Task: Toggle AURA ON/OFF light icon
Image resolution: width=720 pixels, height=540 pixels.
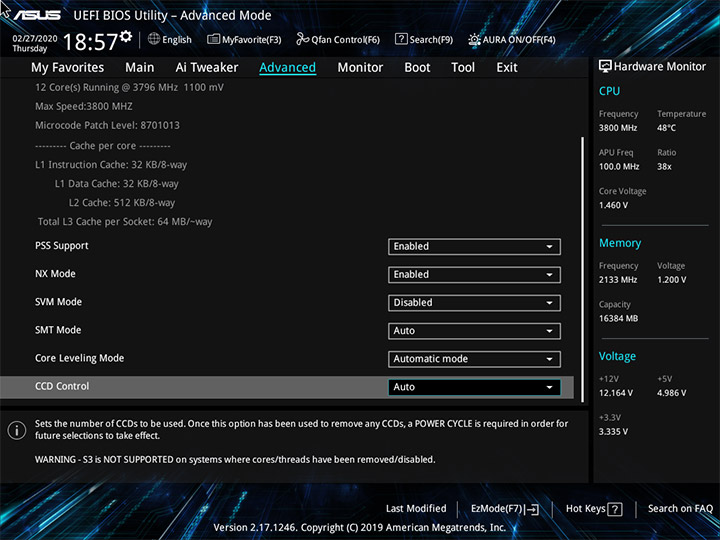Action: pyautogui.click(x=474, y=39)
